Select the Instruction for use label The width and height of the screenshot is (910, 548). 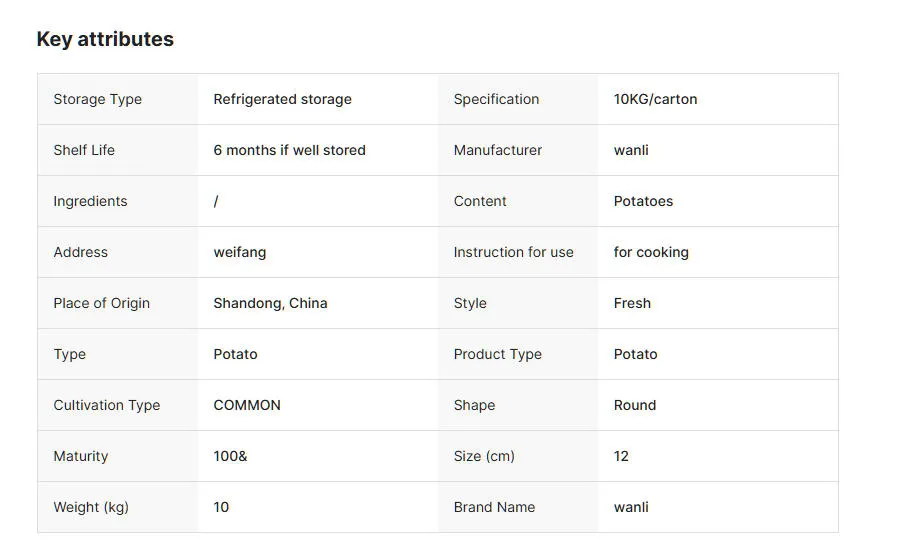[x=513, y=252]
